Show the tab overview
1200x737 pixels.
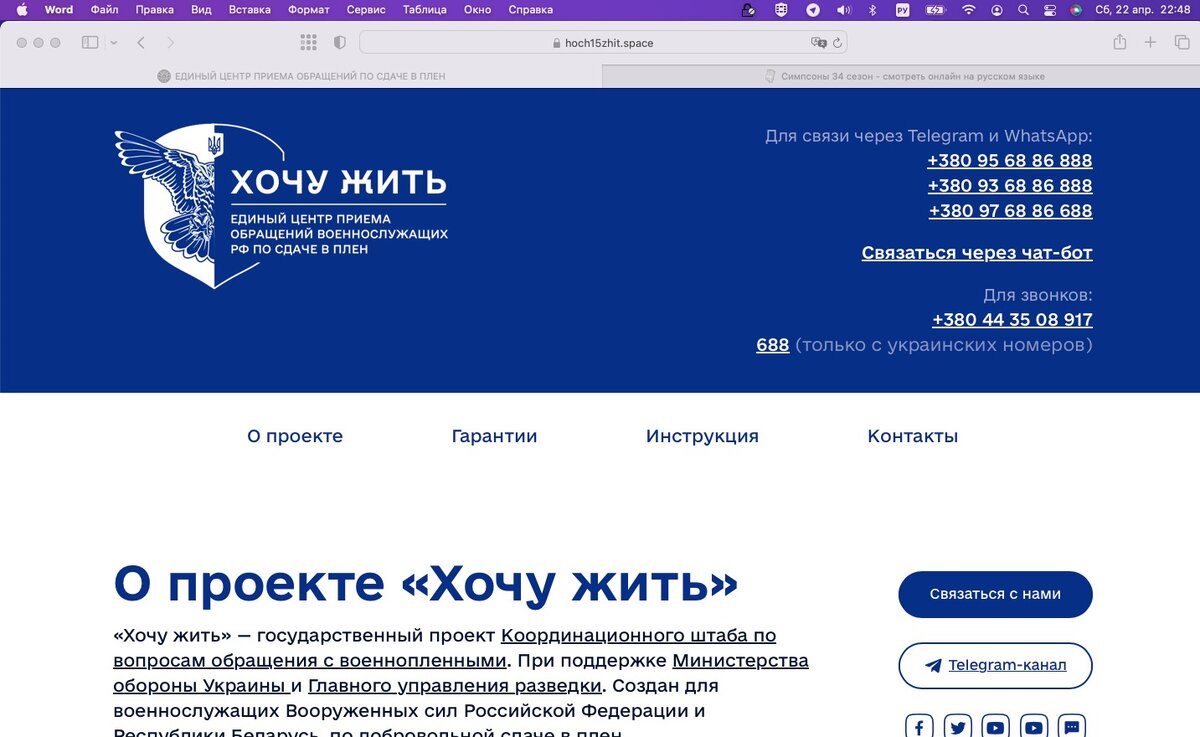click(x=1182, y=43)
